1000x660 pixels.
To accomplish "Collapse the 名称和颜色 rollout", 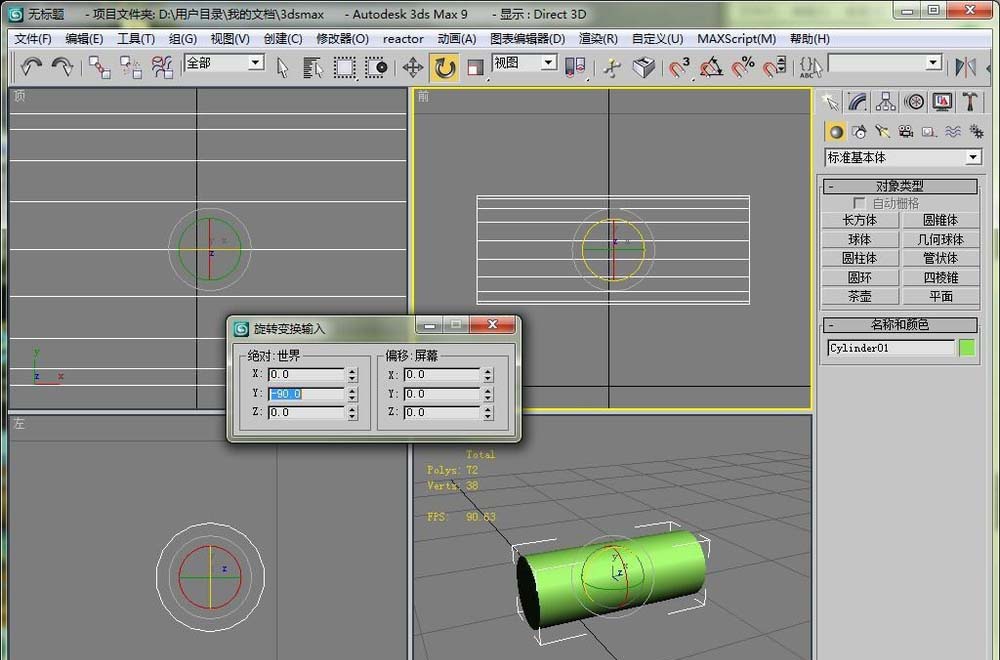I will [x=900, y=325].
